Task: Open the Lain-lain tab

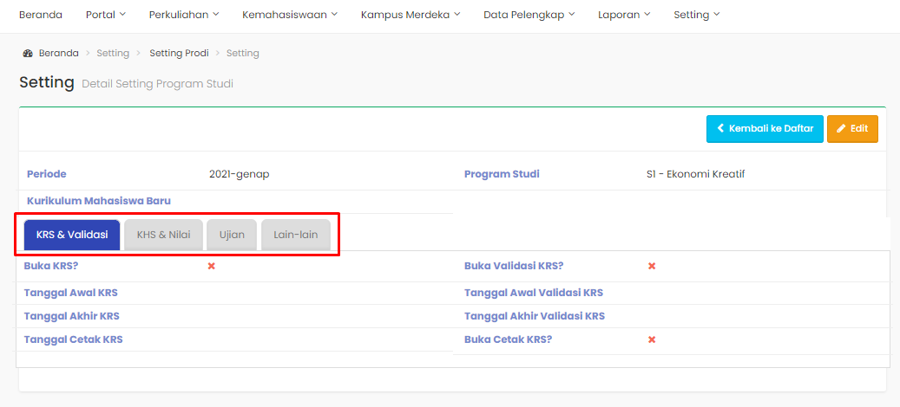Action: [x=295, y=235]
